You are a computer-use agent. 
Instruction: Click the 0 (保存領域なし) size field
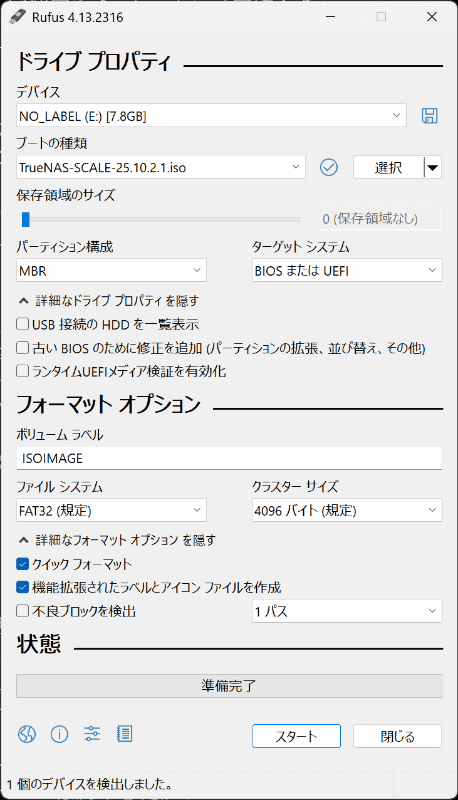tap(380, 219)
